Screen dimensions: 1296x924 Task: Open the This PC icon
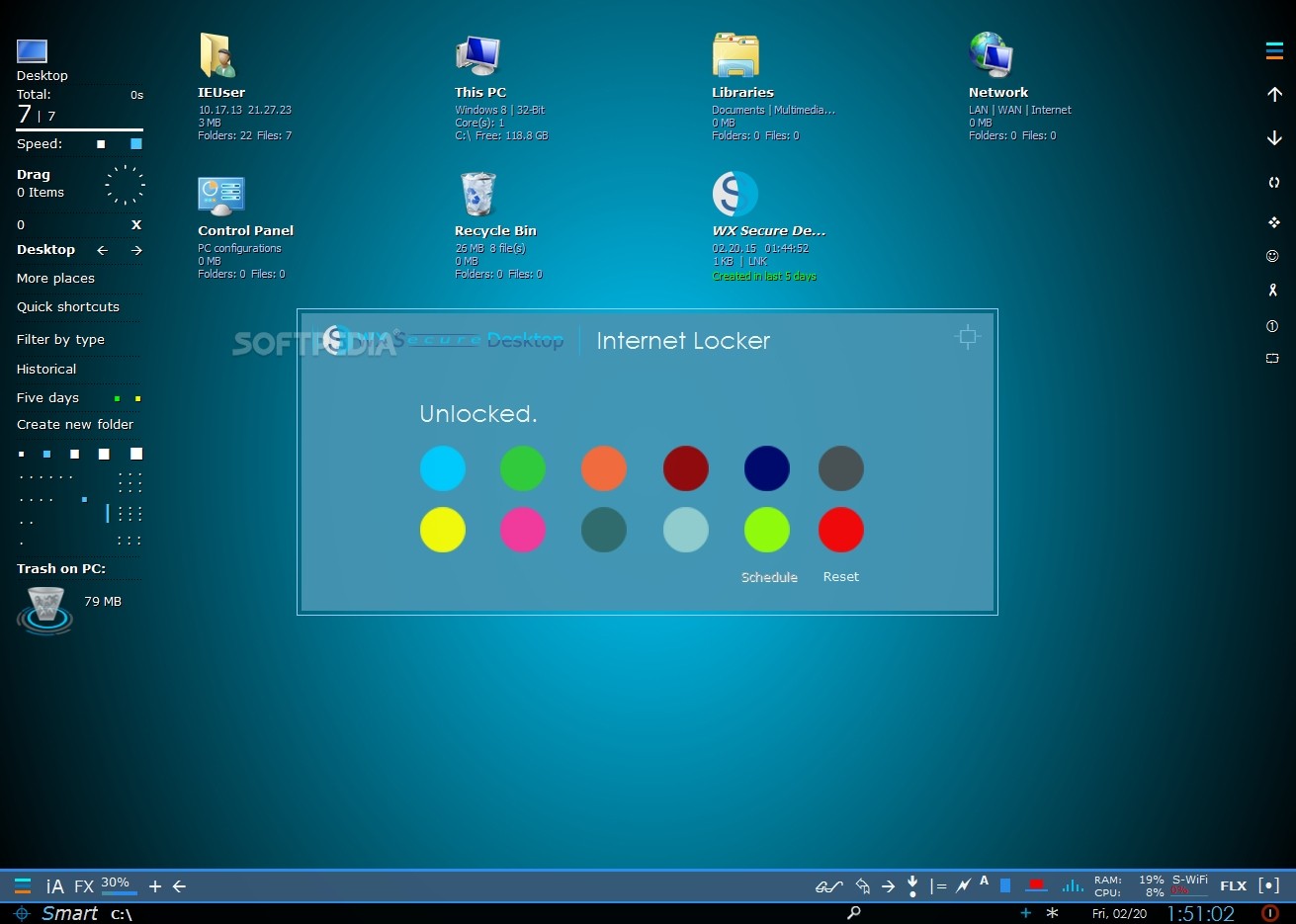[477, 55]
